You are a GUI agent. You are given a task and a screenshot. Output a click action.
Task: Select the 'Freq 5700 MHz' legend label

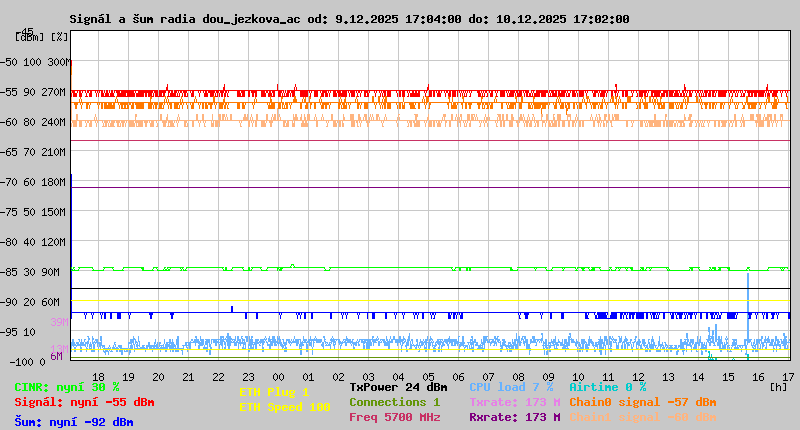[395, 417]
